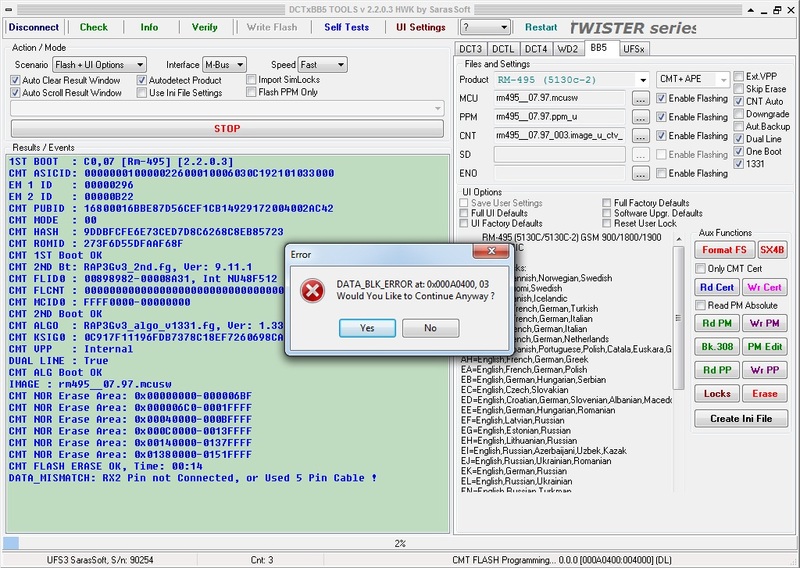Browse for ENO file with ... button

[x=640, y=174]
